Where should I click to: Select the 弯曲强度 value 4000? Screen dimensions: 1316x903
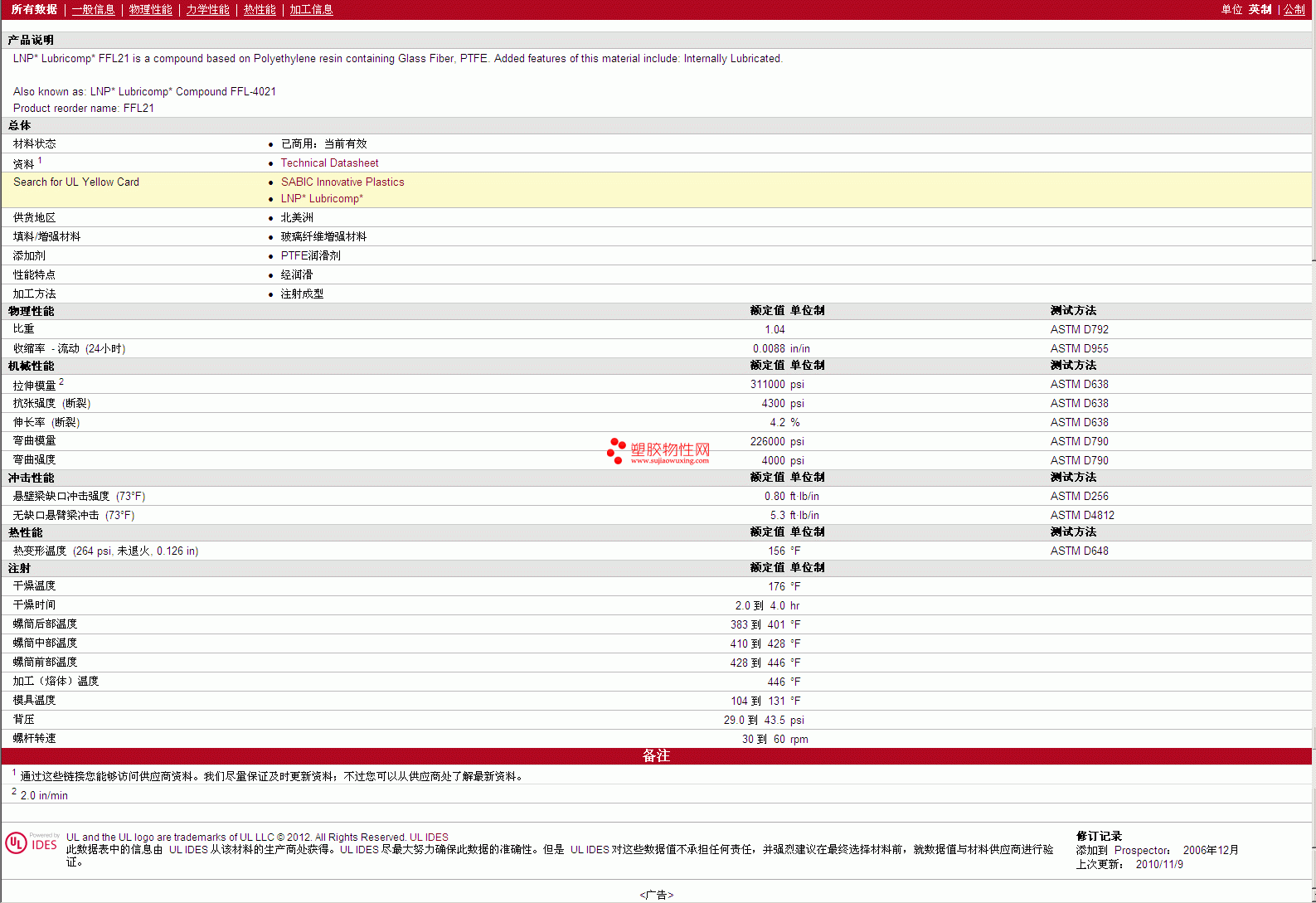(x=773, y=461)
